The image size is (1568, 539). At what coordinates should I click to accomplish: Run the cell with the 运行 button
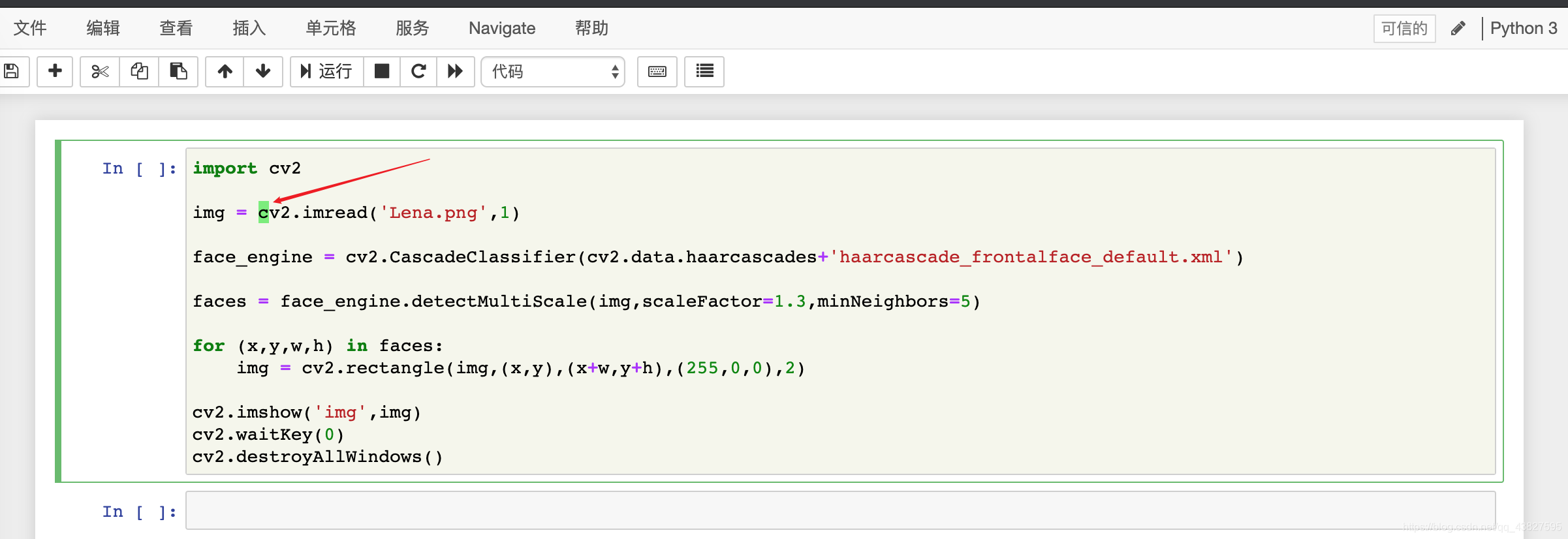coord(326,71)
